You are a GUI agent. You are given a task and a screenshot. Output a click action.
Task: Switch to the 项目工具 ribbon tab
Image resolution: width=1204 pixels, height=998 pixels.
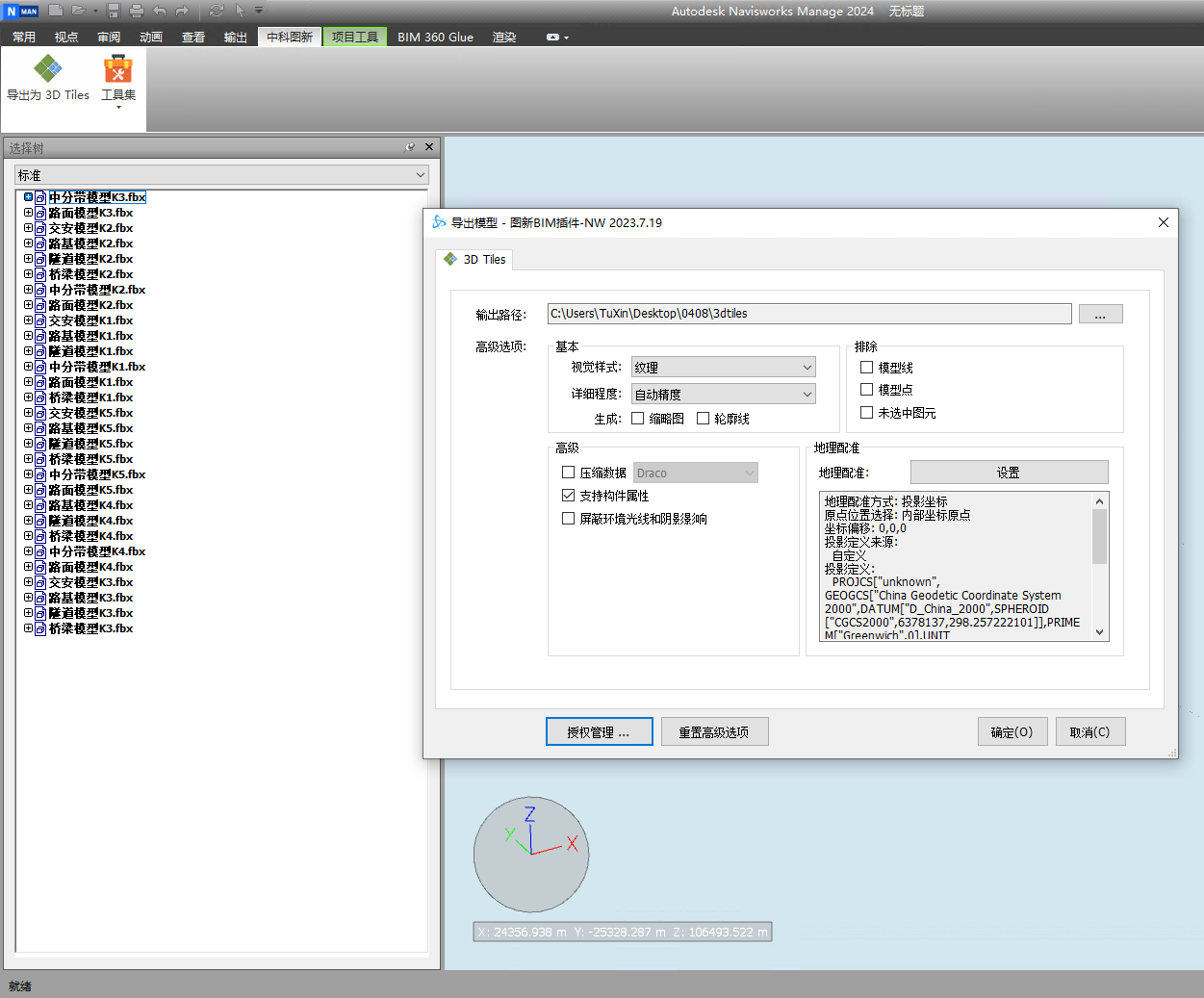(355, 37)
